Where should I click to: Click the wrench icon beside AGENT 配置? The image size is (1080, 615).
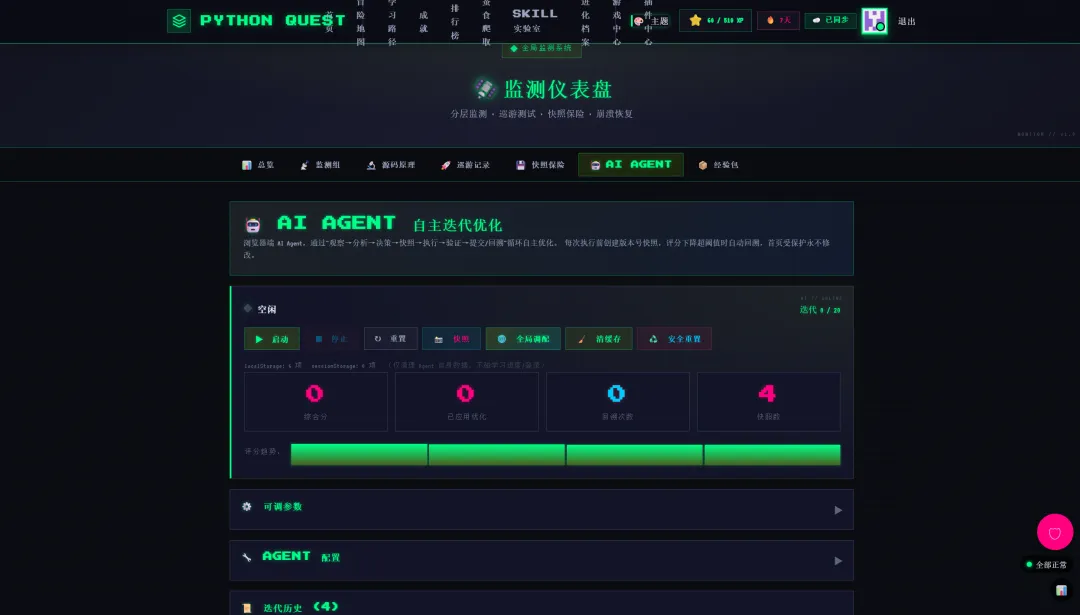click(x=247, y=557)
